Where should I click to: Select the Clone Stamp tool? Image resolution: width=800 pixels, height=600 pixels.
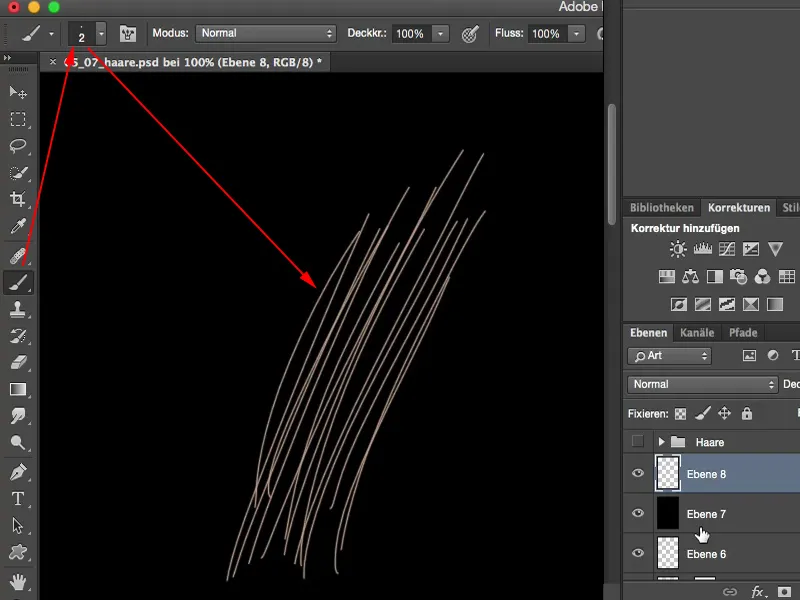click(18, 309)
